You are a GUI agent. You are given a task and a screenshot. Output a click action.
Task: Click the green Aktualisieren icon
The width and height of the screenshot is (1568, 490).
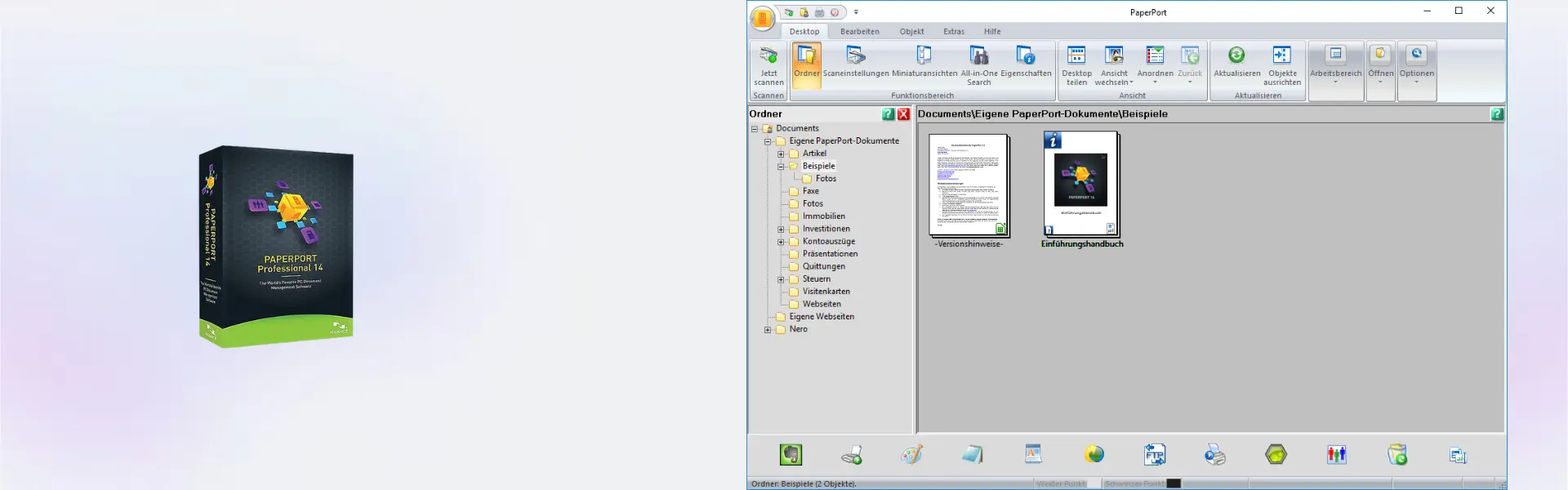click(x=1236, y=56)
